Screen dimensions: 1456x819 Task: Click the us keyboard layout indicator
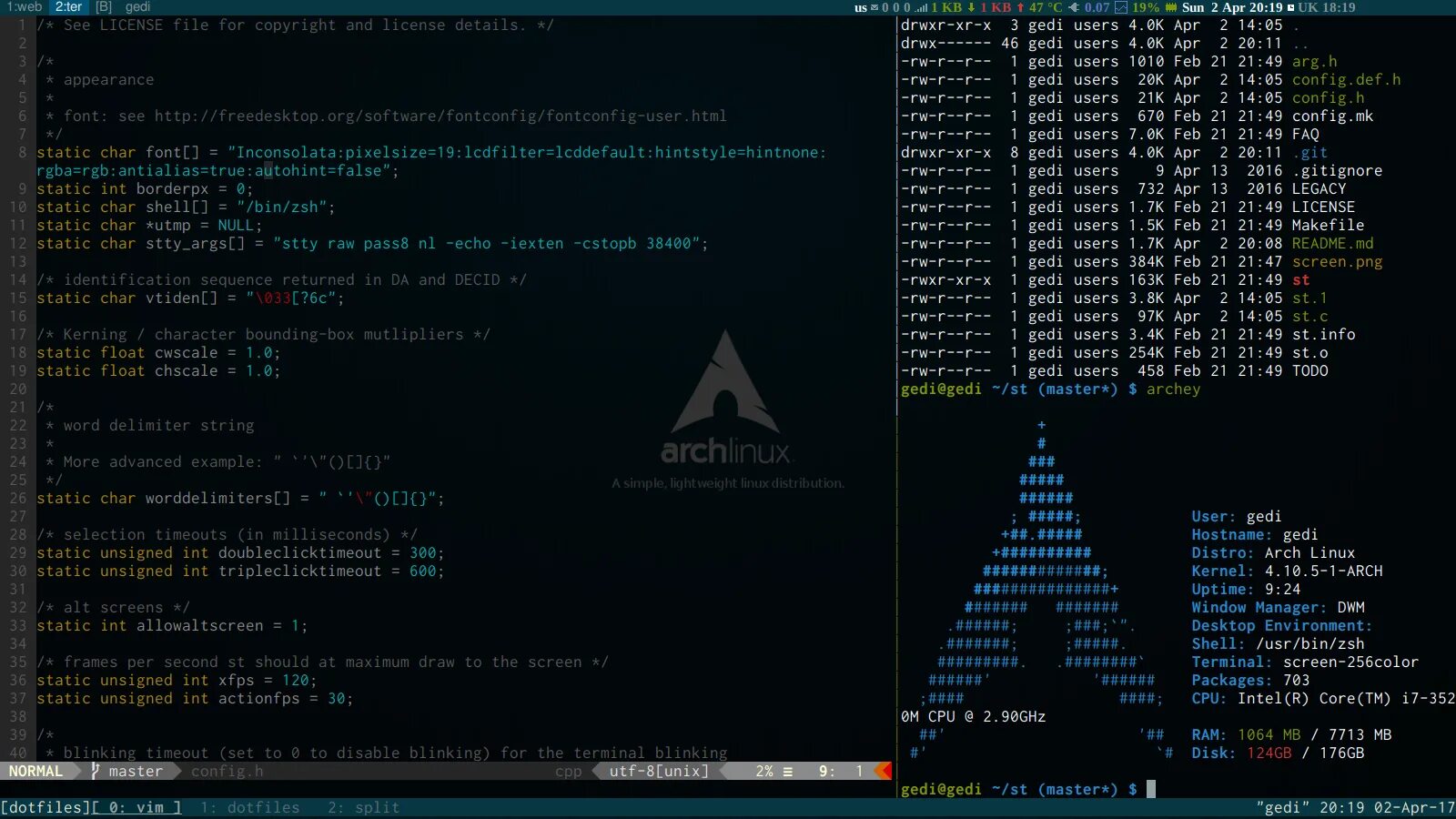(860, 7)
